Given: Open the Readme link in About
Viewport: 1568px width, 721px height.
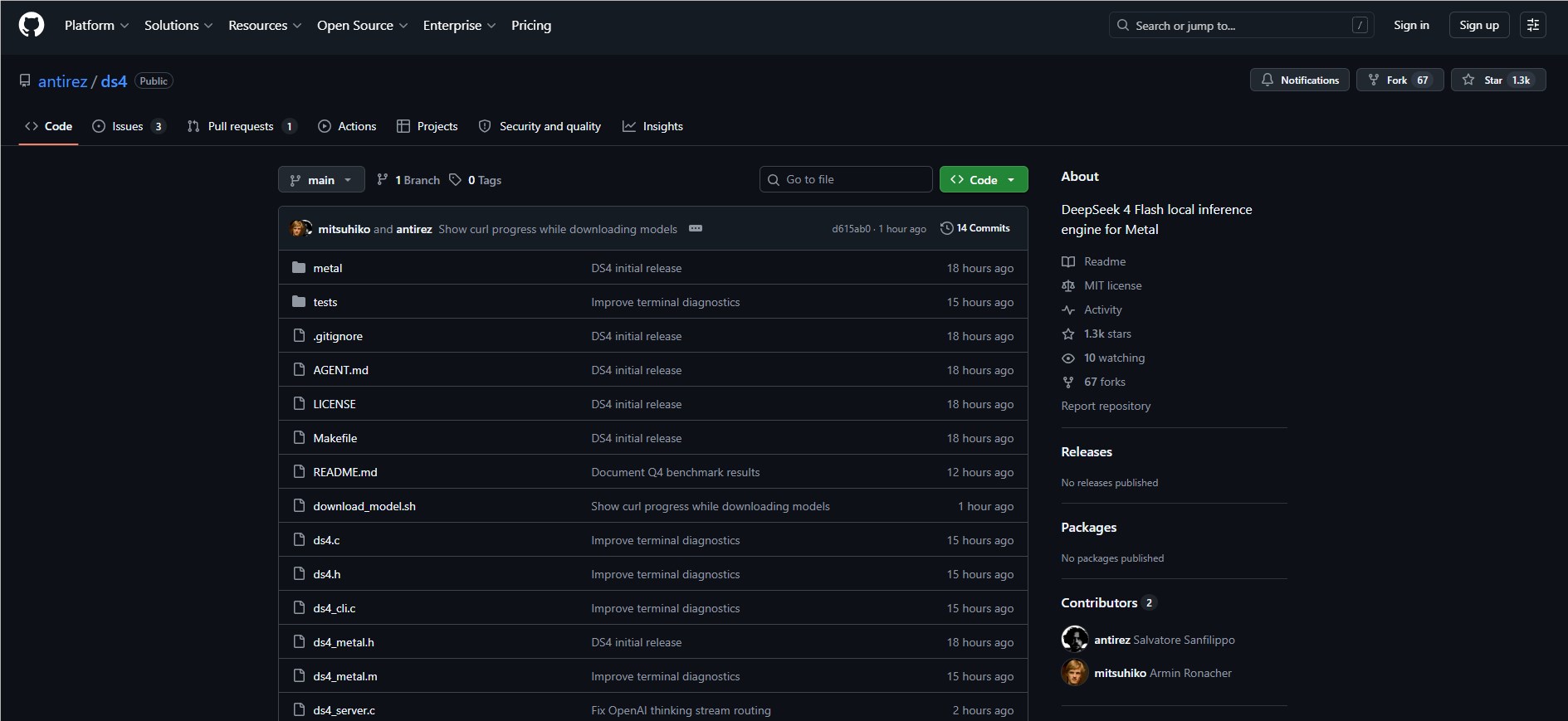Looking at the screenshot, I should coord(1094,261).
